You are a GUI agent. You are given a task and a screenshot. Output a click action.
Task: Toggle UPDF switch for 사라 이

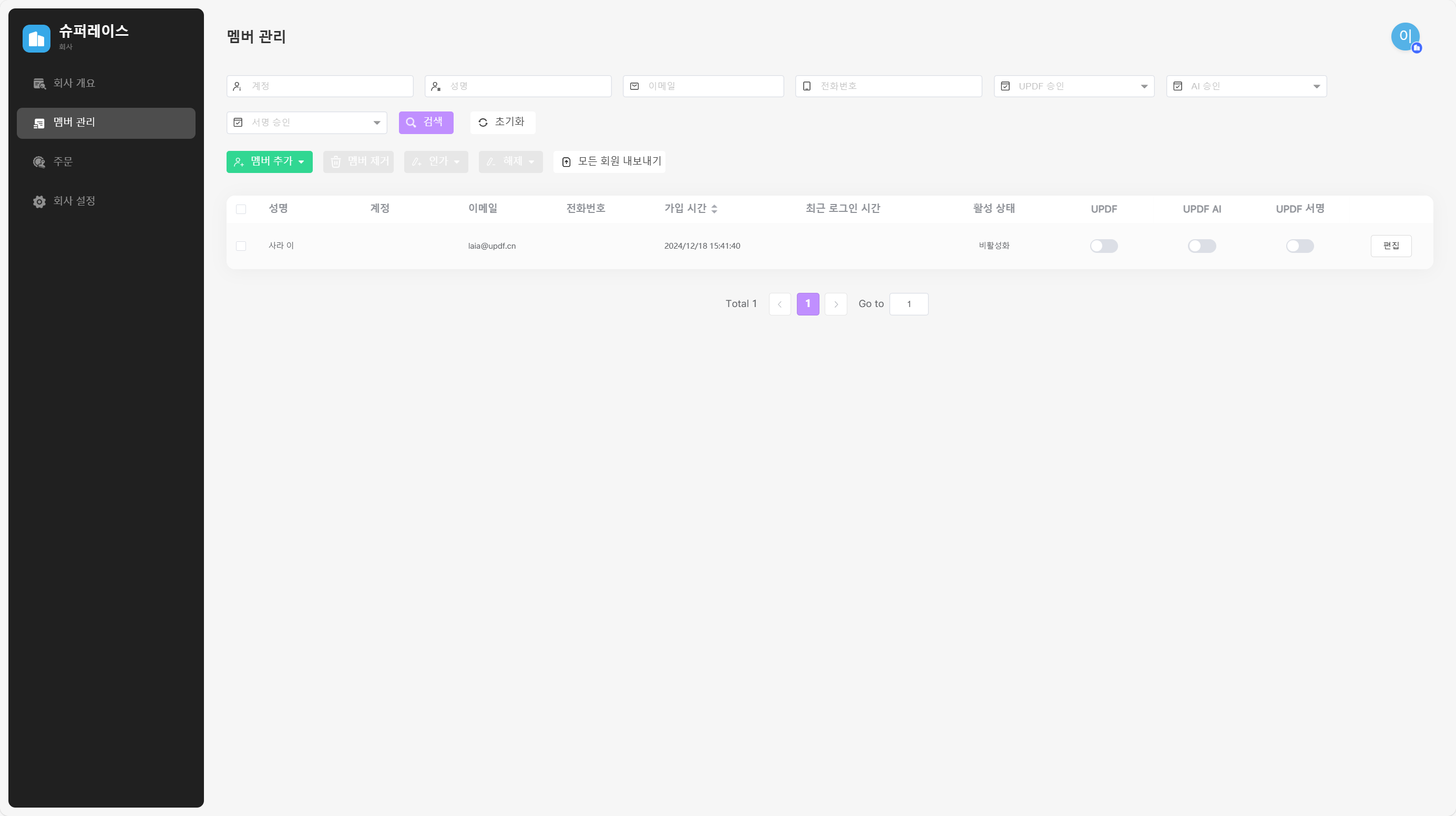point(1104,246)
